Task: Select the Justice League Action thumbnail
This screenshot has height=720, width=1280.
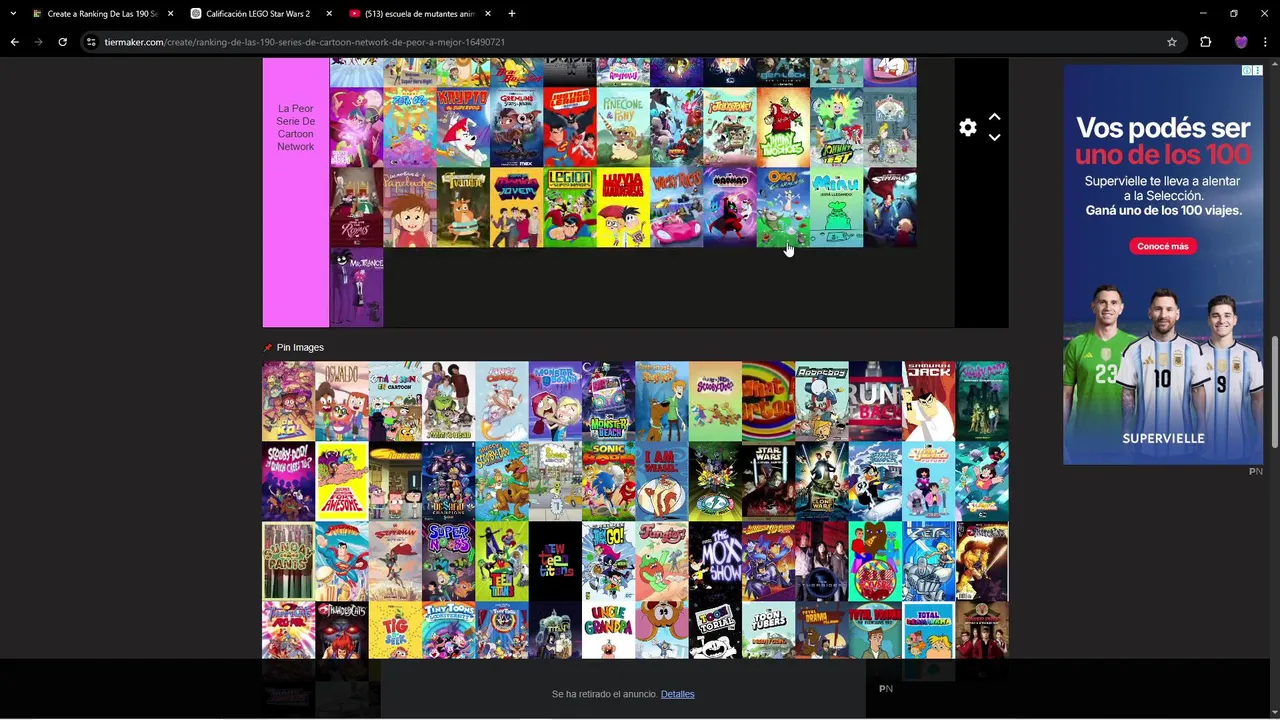Action: 570,128
